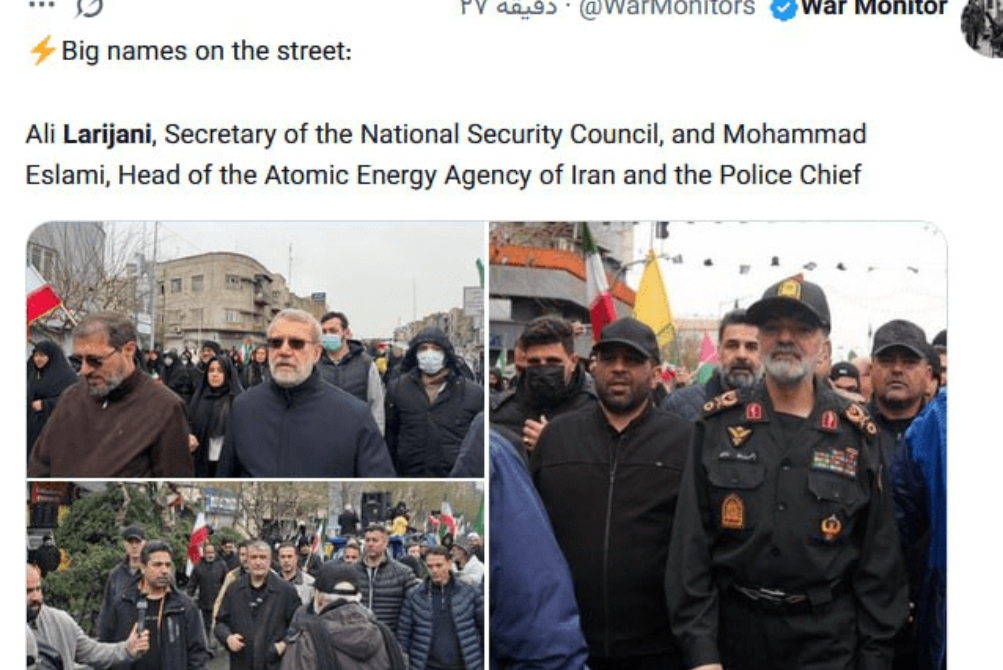Open War Monitor's profile avatar

tap(983, 28)
